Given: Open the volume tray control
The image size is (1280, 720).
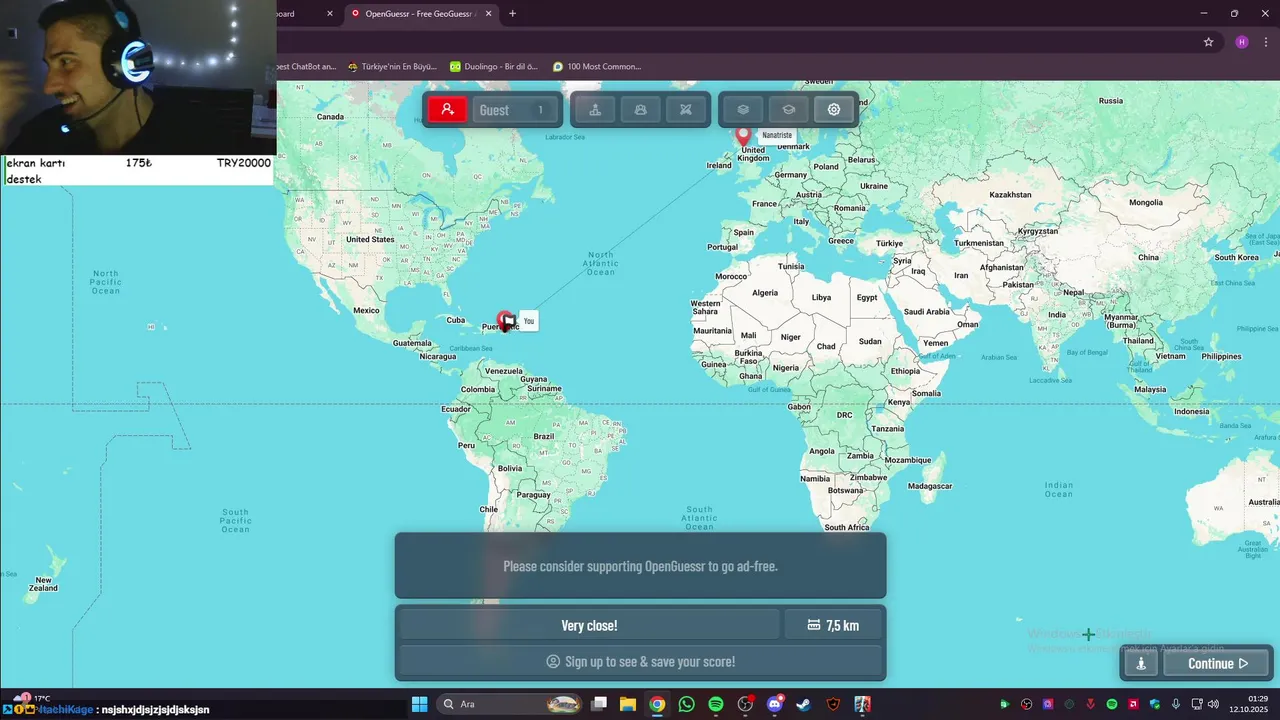Looking at the screenshot, I should (x=1214, y=704).
